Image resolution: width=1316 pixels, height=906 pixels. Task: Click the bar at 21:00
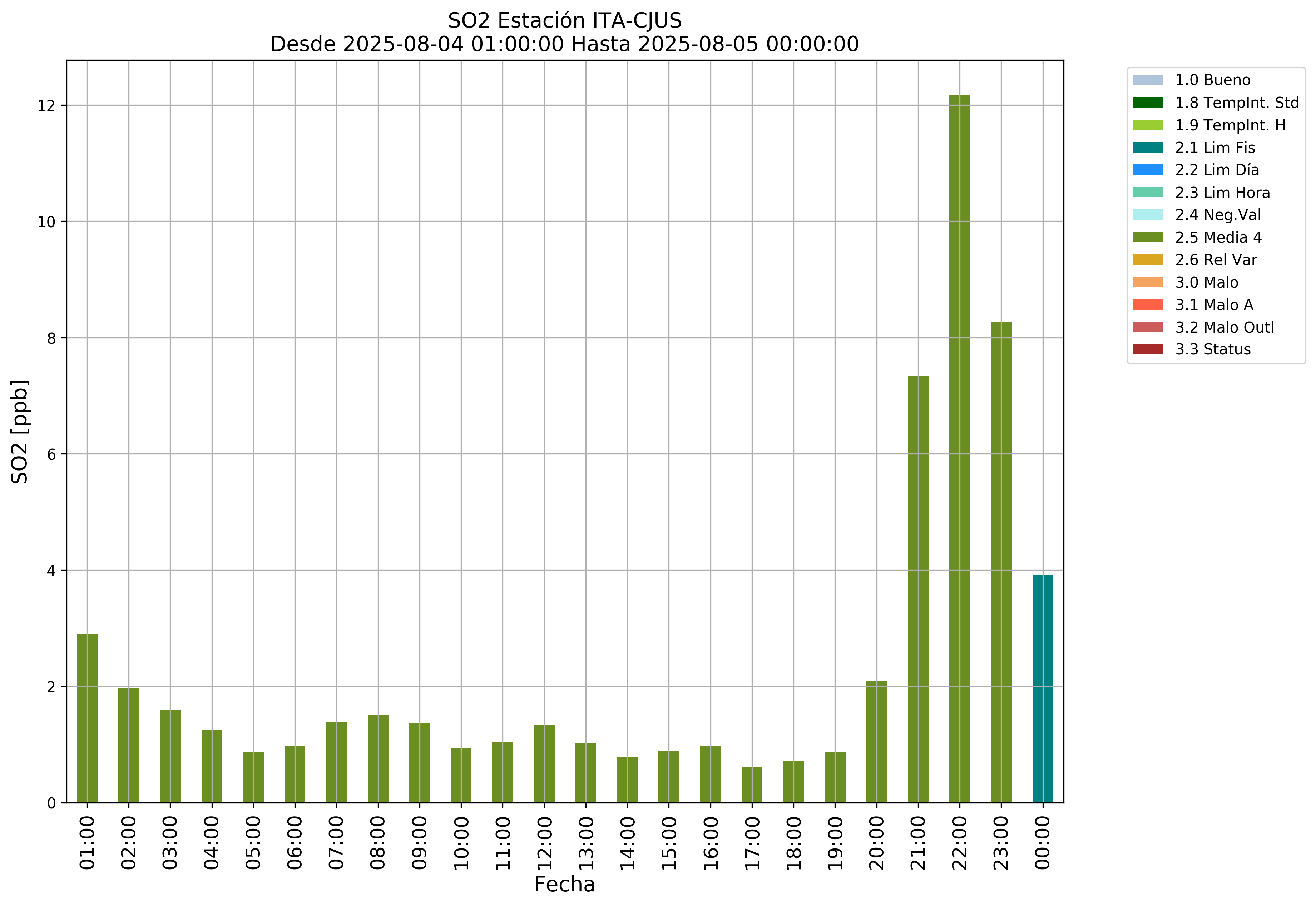(918, 589)
